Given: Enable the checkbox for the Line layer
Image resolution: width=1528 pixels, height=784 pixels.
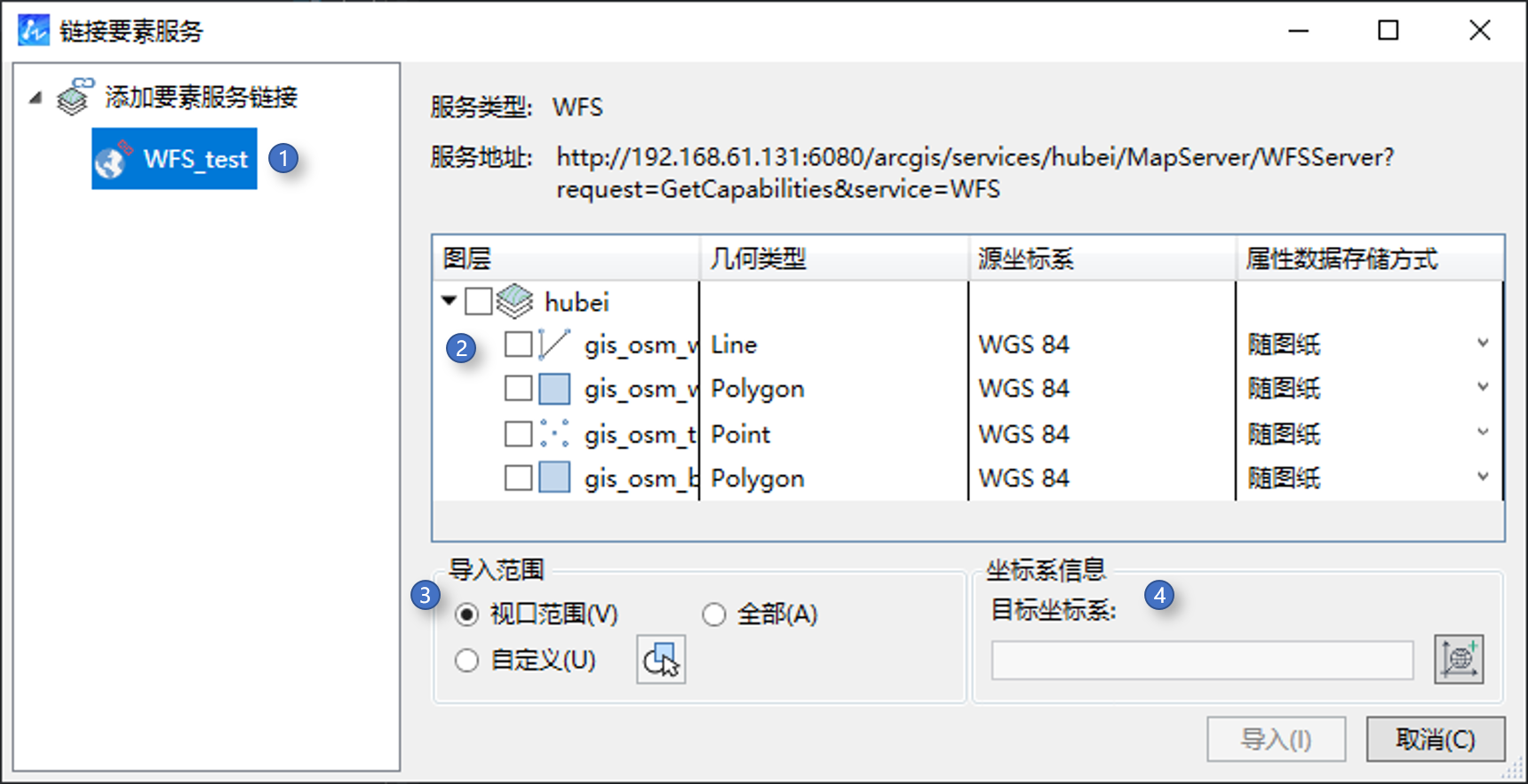Looking at the screenshot, I should point(518,344).
